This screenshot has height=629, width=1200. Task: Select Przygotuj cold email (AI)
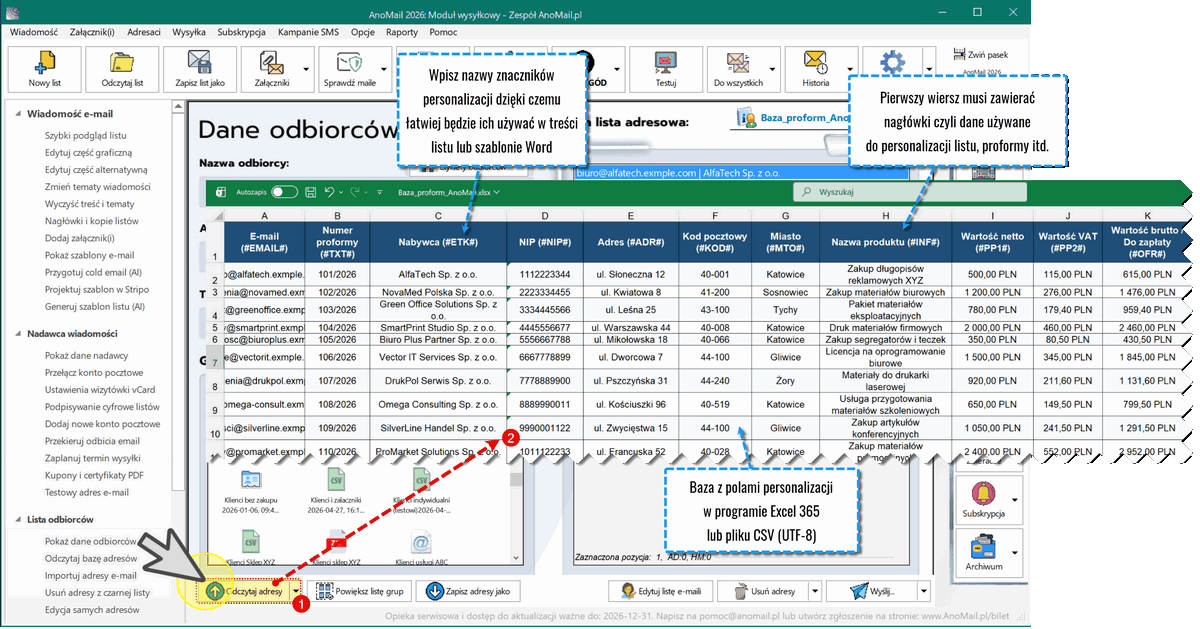click(94, 272)
